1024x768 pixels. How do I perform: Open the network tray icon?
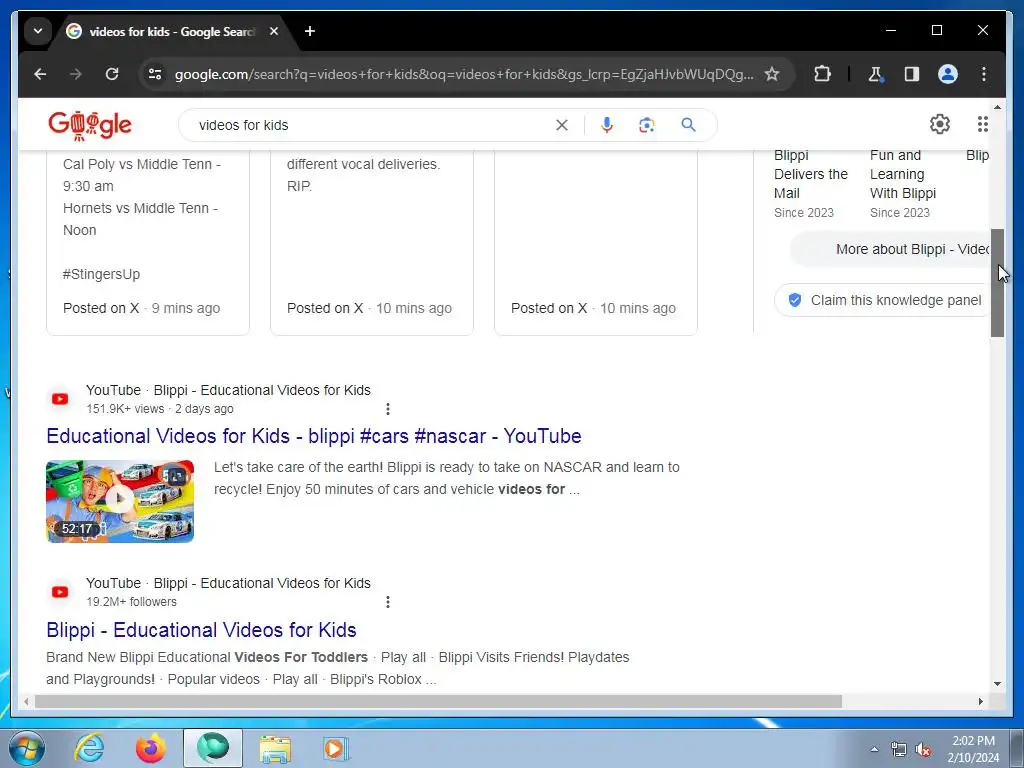tap(899, 750)
